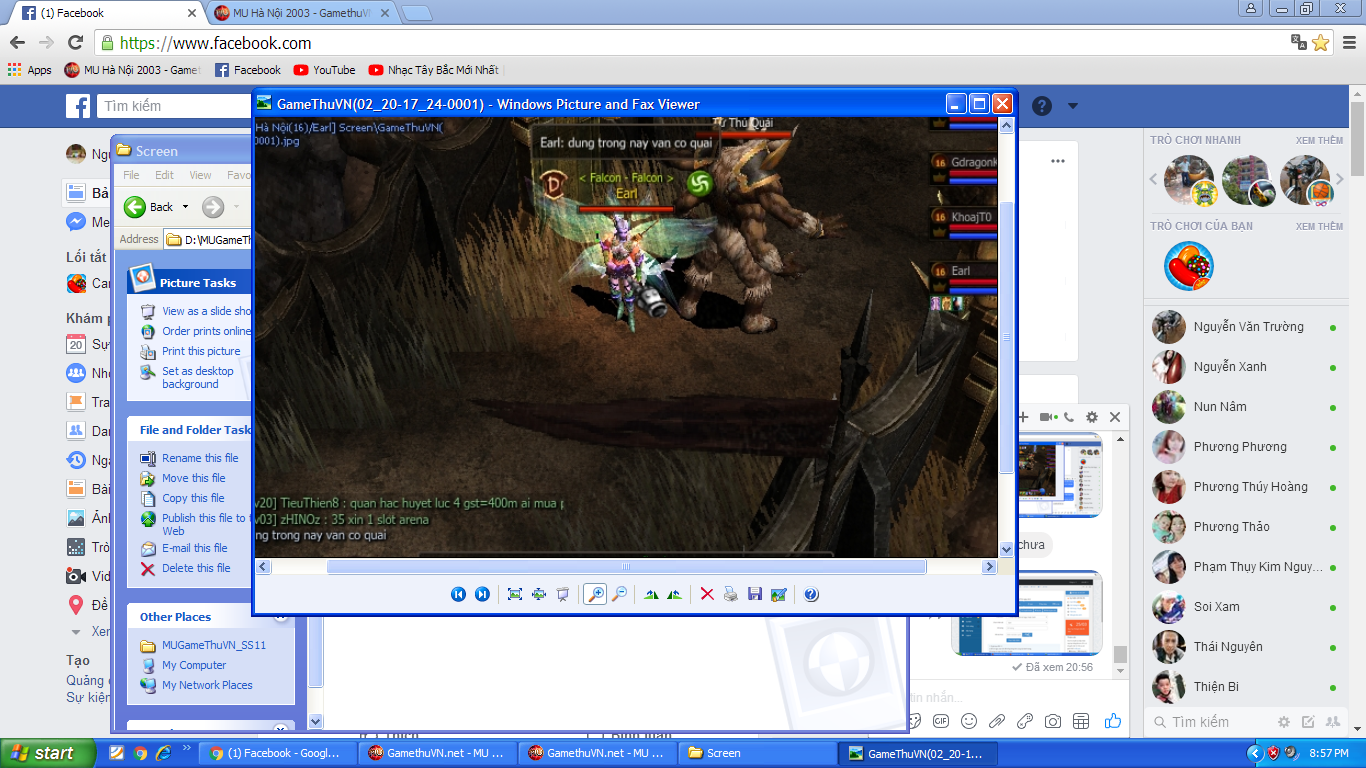Image resolution: width=1366 pixels, height=768 pixels.
Task: Click Picture Viewer vertical scrollbar thumb
Action: point(1006,338)
